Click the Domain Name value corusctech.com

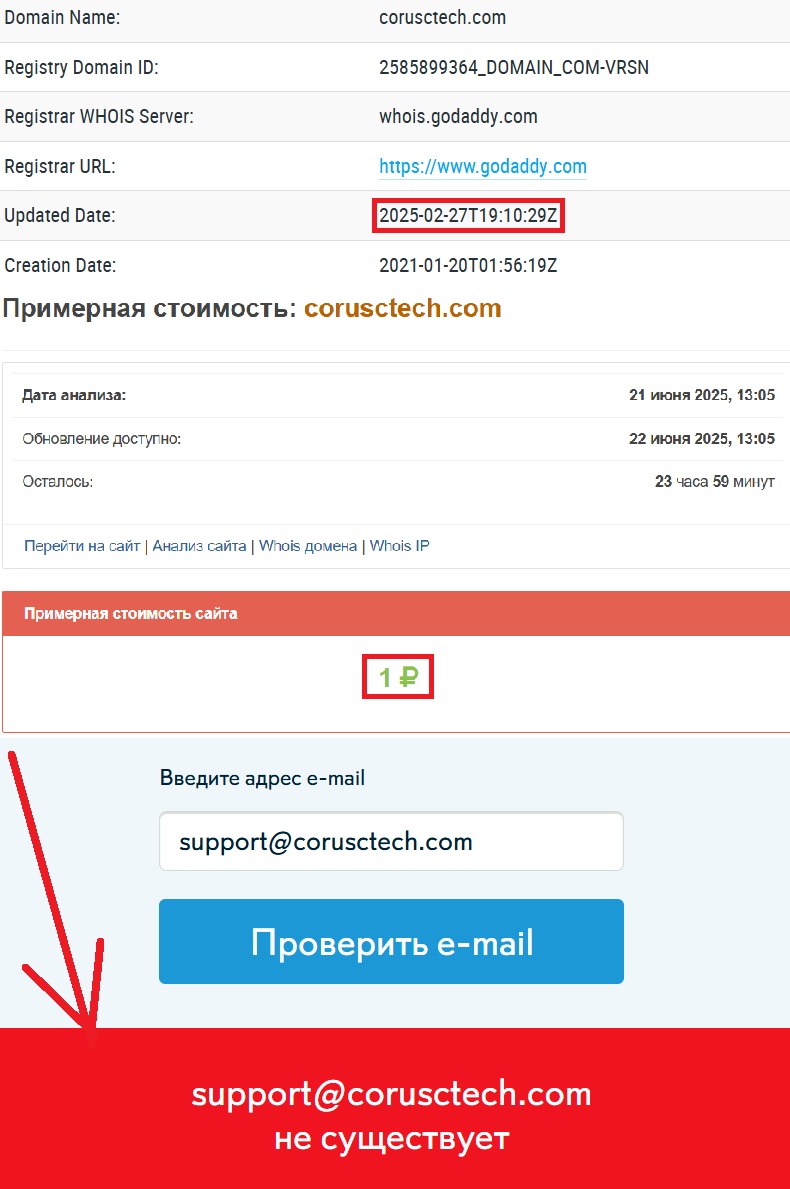coord(442,17)
